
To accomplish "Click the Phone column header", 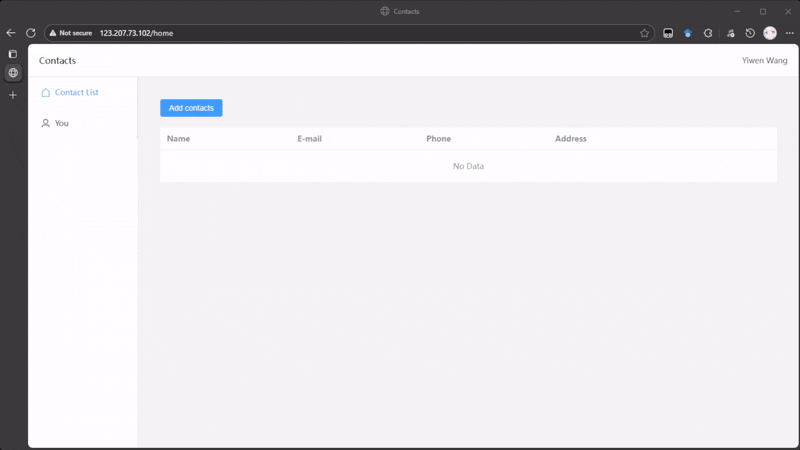I will coord(439,139).
